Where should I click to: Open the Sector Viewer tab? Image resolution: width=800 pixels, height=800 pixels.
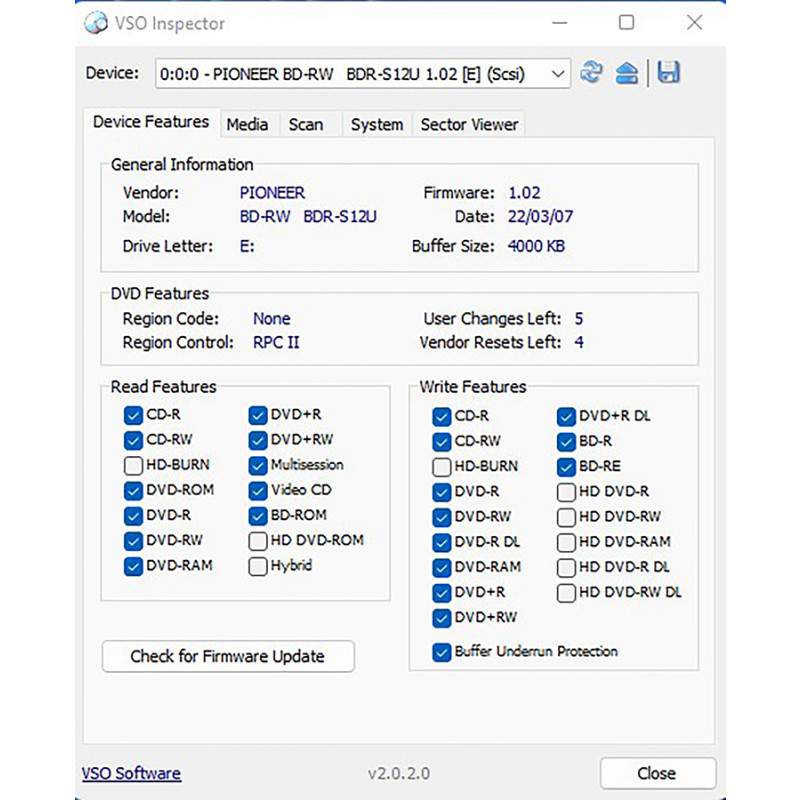pyautogui.click(x=469, y=124)
